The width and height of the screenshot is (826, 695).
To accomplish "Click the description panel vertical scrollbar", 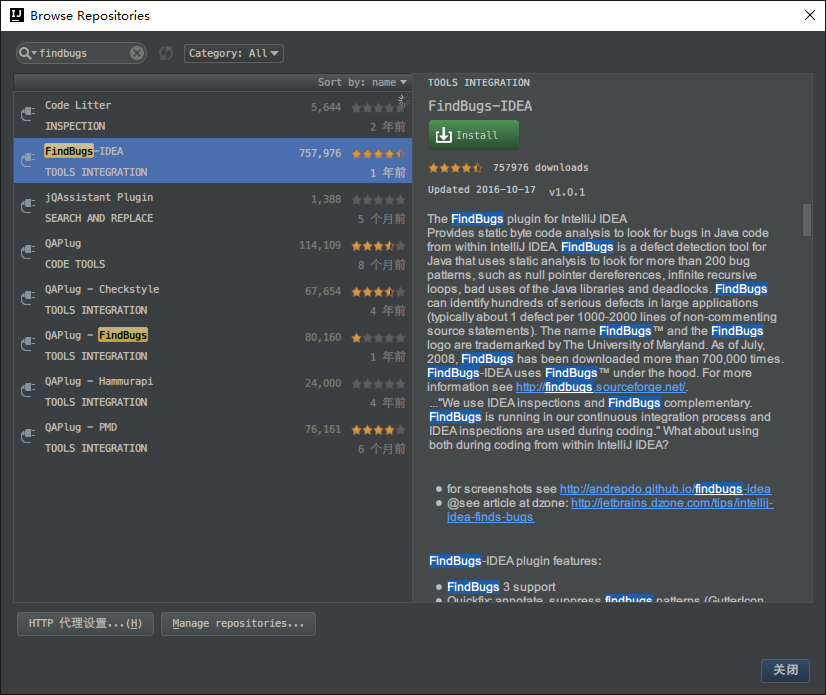I will [x=807, y=220].
